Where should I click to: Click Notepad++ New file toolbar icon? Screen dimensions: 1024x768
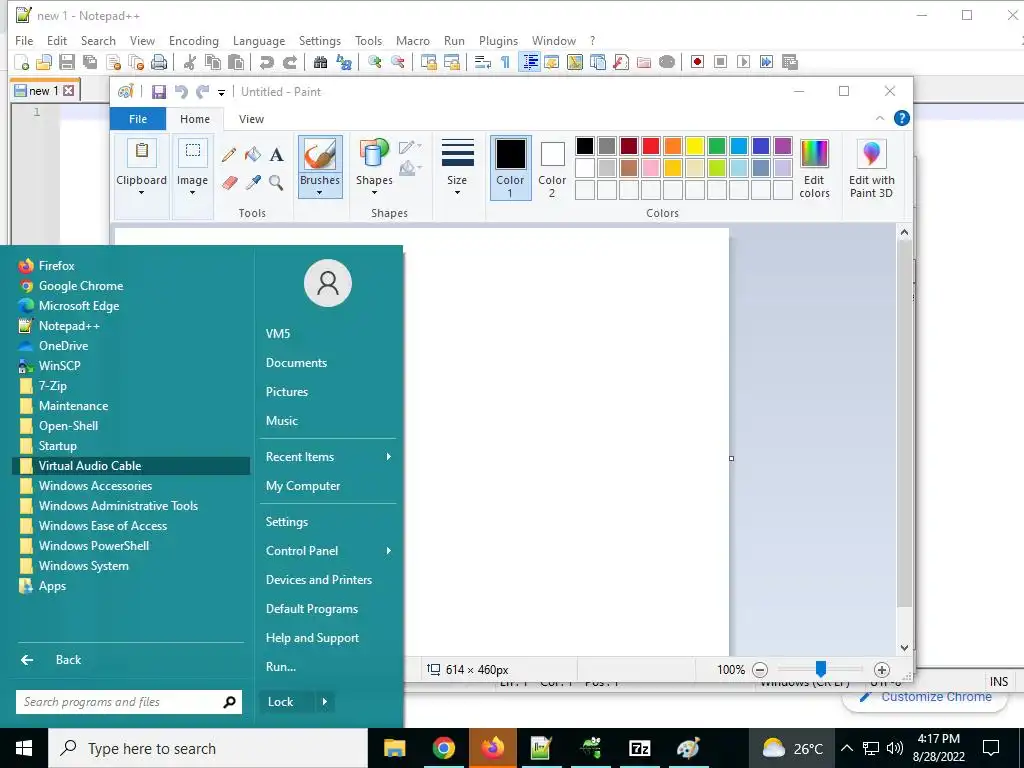(22, 62)
